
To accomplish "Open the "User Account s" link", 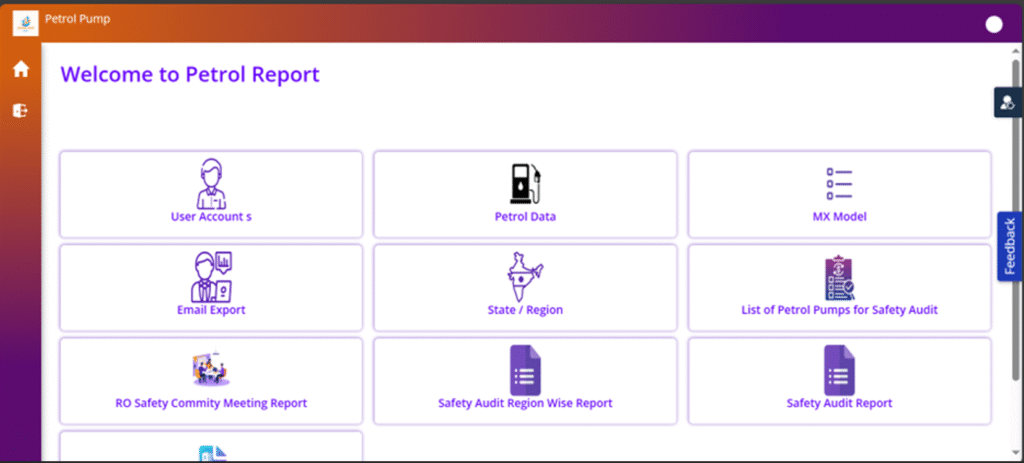I will coord(211,216).
